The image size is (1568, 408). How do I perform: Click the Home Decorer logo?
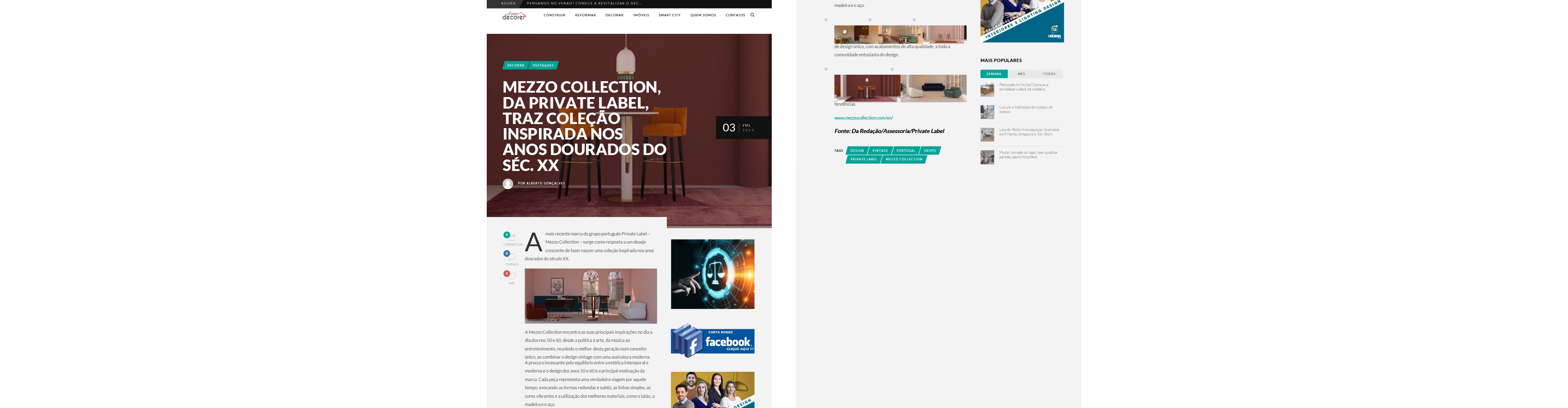[514, 16]
